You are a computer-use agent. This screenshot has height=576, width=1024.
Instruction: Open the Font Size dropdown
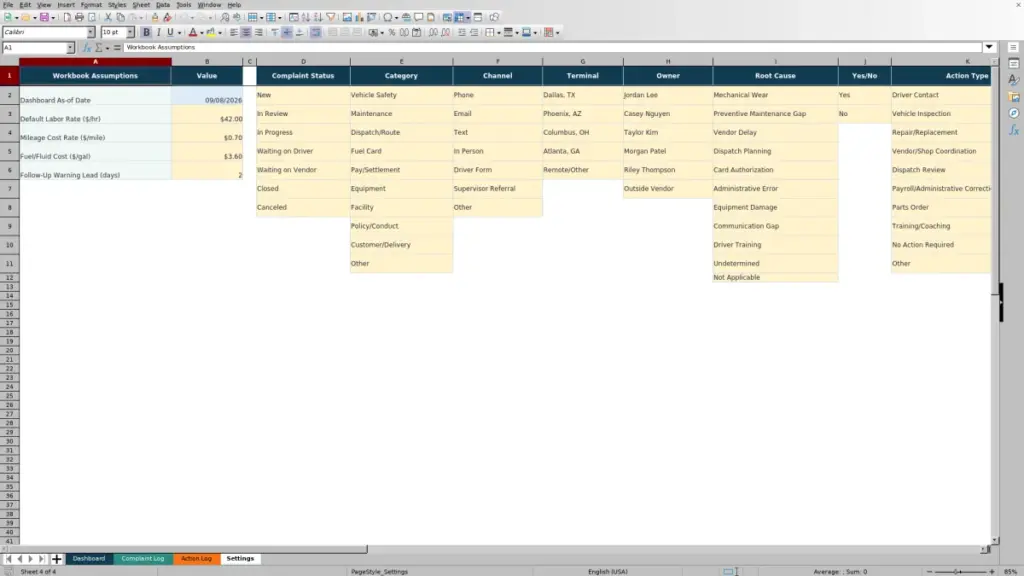pos(130,32)
